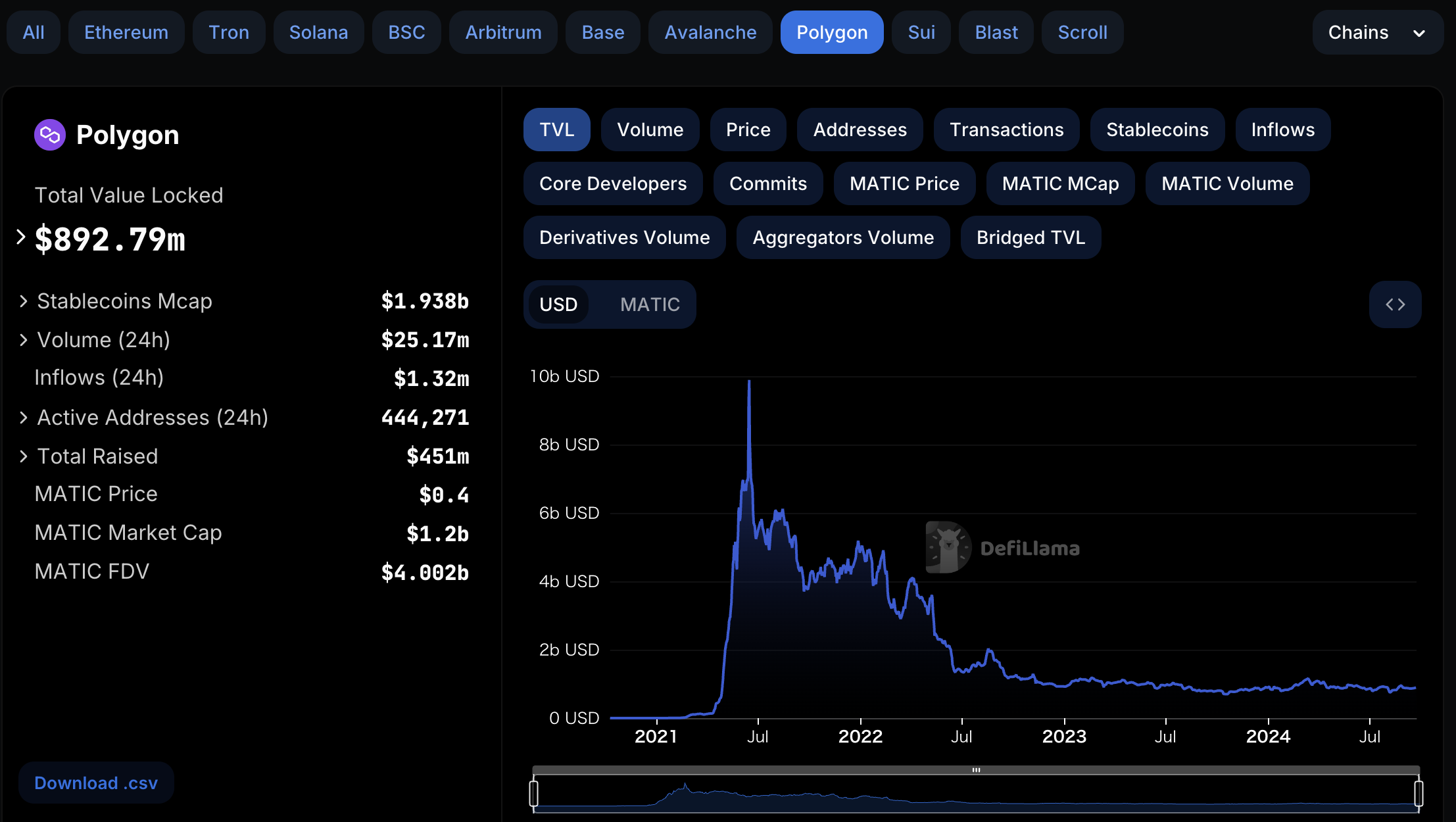The image size is (1456, 822).
Task: Toggle the Volume chart series
Action: (x=650, y=130)
